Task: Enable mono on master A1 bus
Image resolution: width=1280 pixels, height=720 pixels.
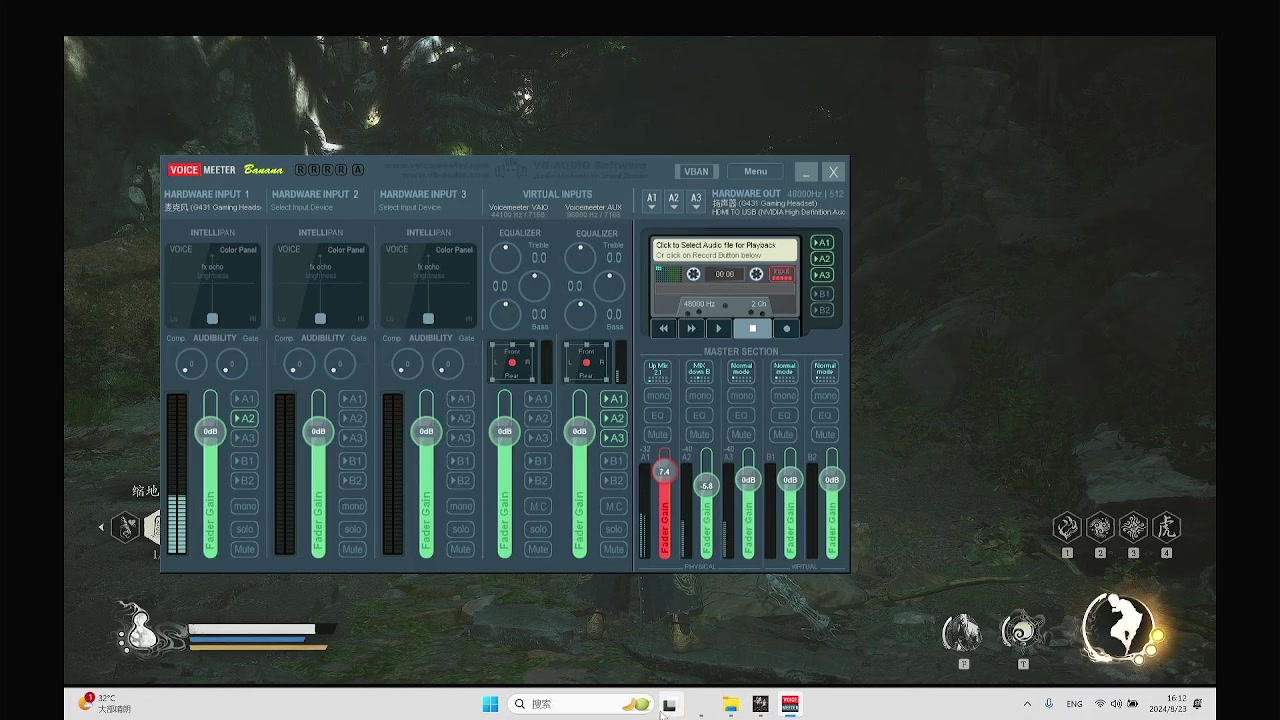Action: click(658, 396)
